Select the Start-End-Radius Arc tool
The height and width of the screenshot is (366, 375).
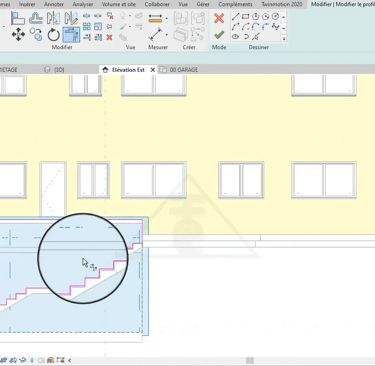click(x=235, y=27)
